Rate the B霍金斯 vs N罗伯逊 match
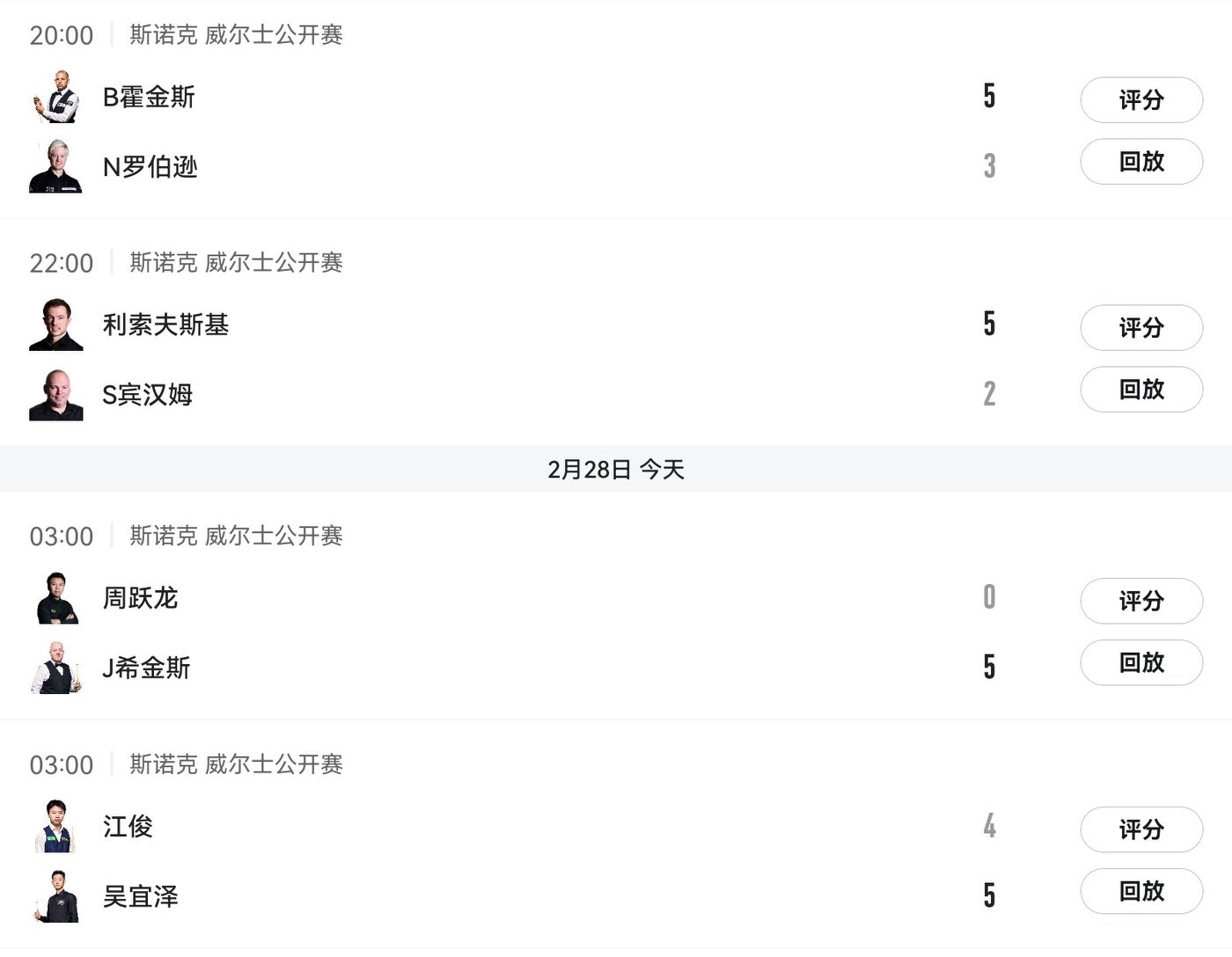 click(1140, 99)
